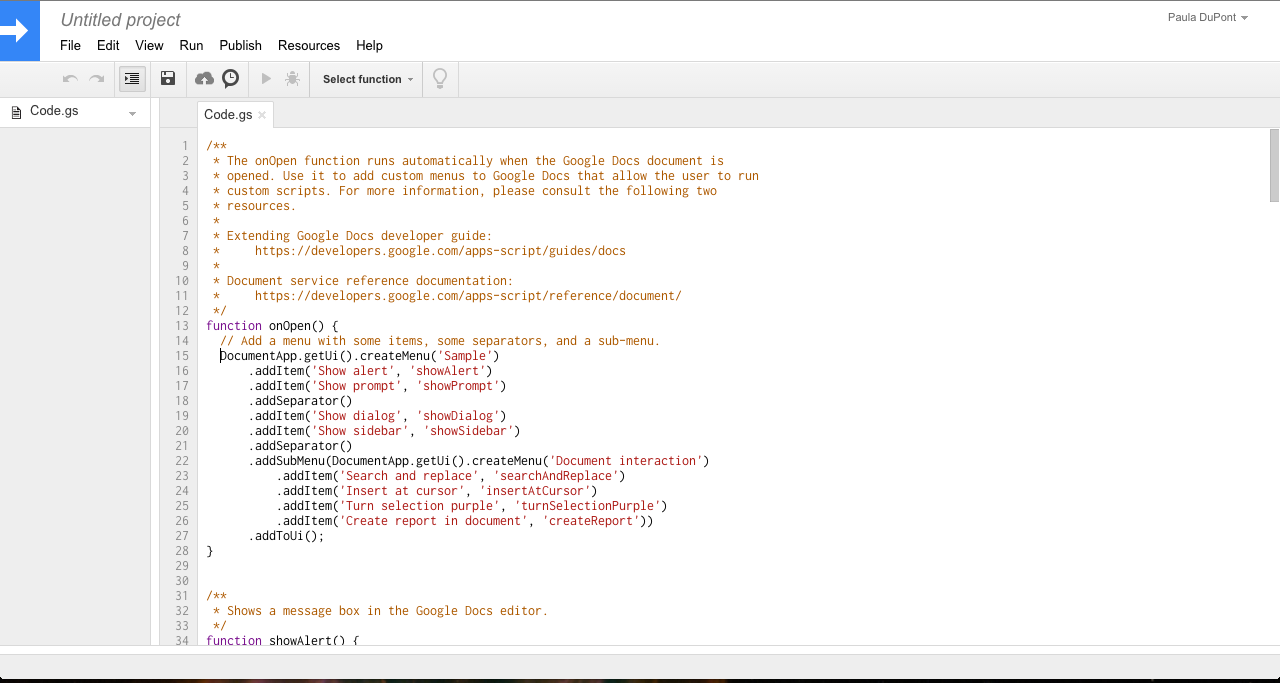Click the debug bug icon

tap(292, 78)
